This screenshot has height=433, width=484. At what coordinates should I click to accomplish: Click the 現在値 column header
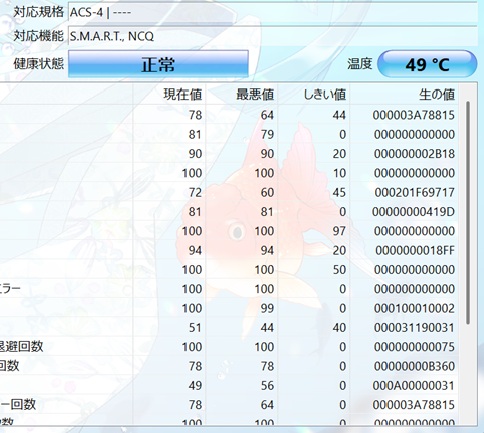(182, 94)
